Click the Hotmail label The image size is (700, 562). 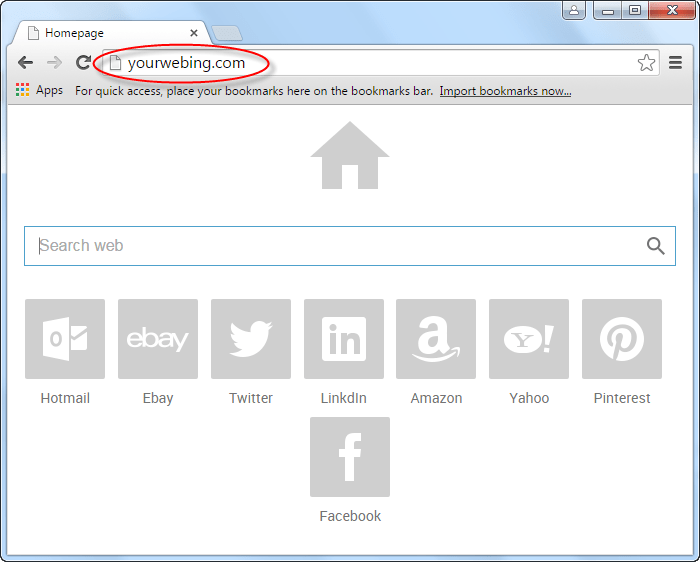click(x=65, y=398)
